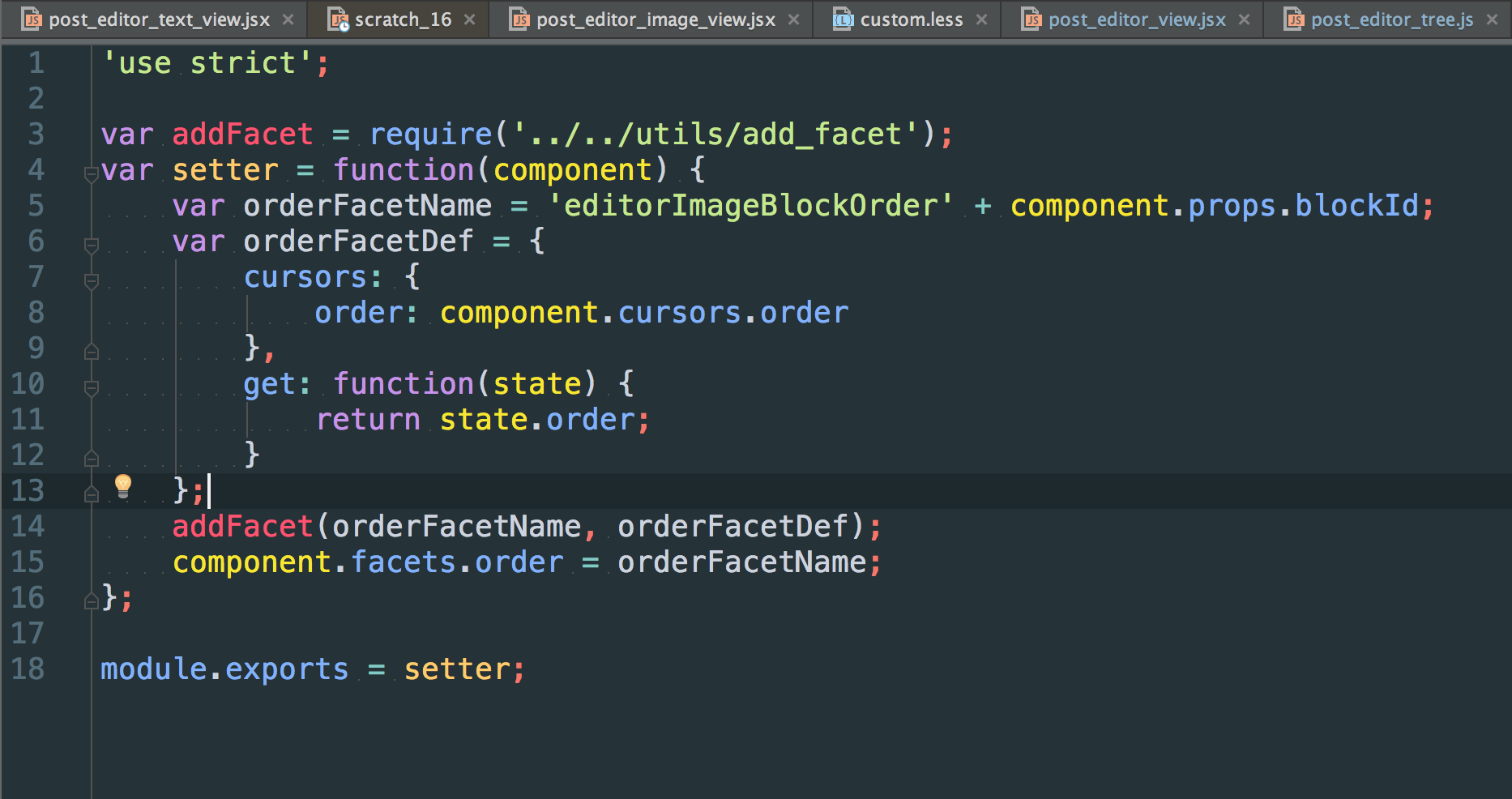Viewport: 1512px width, 799px height.
Task: Click component.facets.order on line 15
Action: (x=368, y=562)
